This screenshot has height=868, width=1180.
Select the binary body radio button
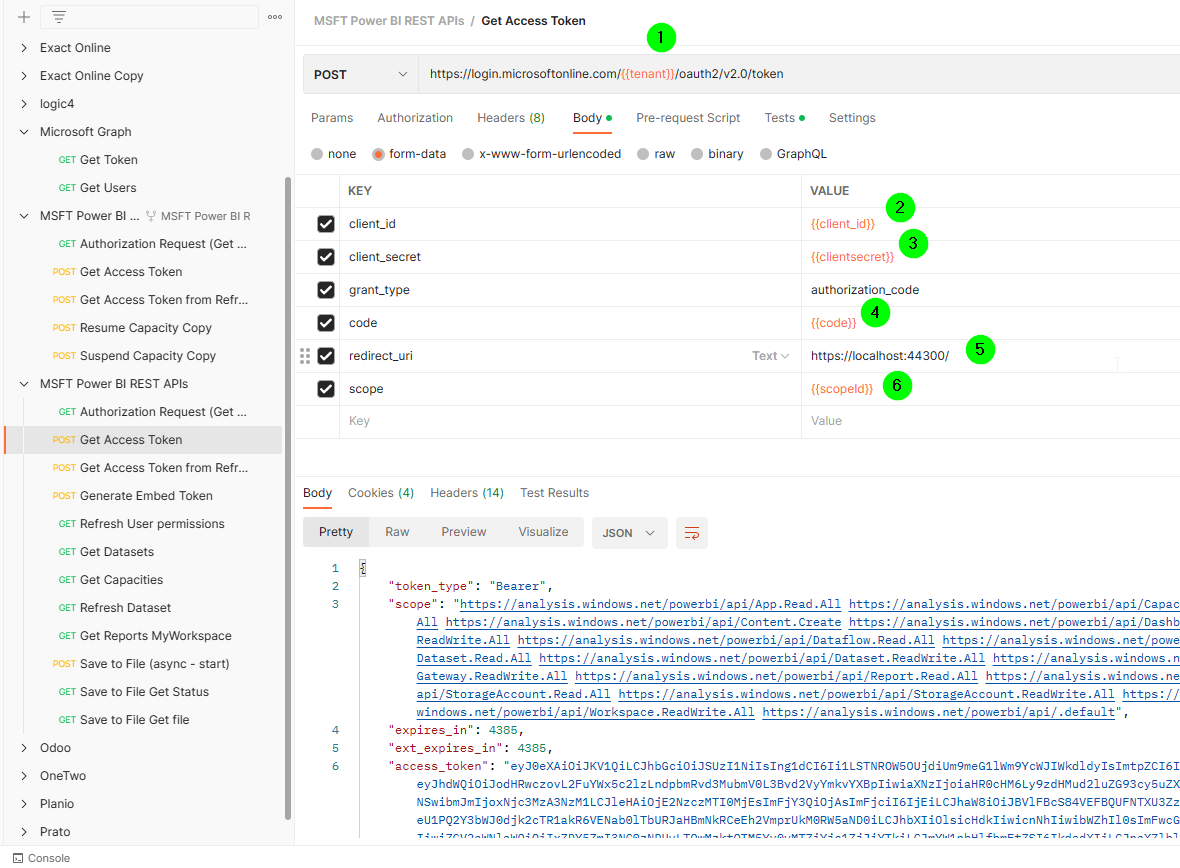pyautogui.click(x=697, y=154)
